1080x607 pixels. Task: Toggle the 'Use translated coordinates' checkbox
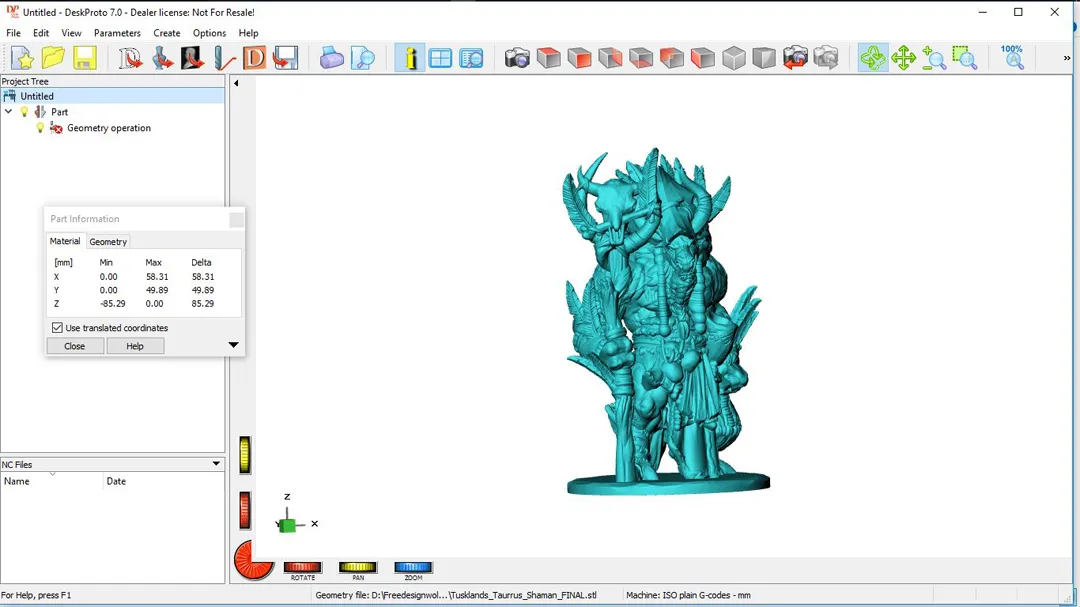click(57, 328)
